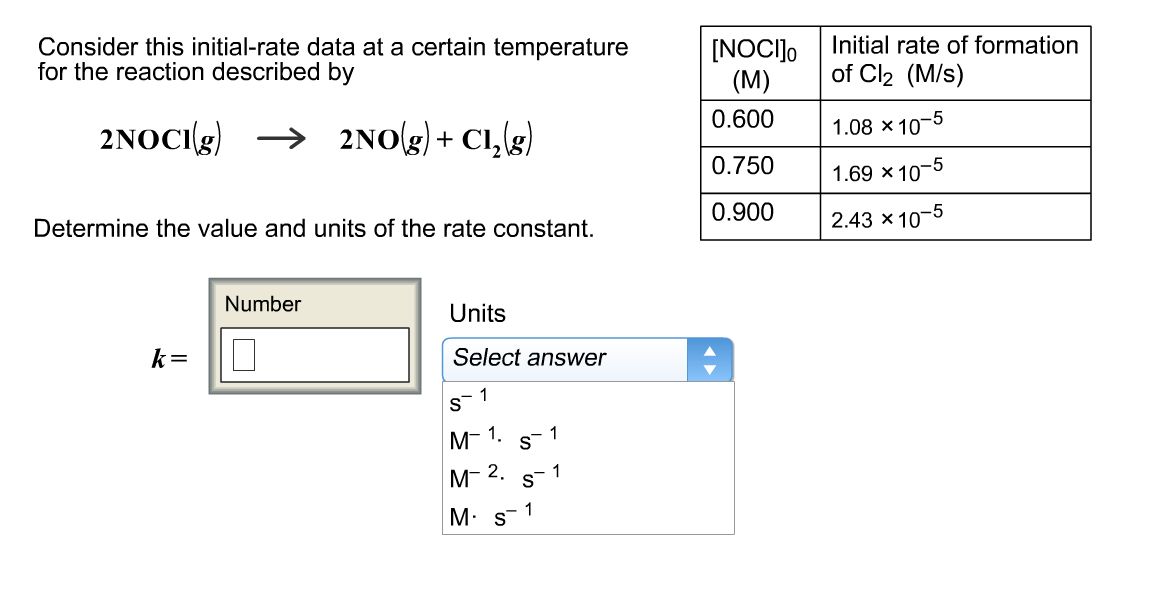This screenshot has width=1160, height=600.
Task: Click the 'Number' label in answer box
Action: point(262,304)
